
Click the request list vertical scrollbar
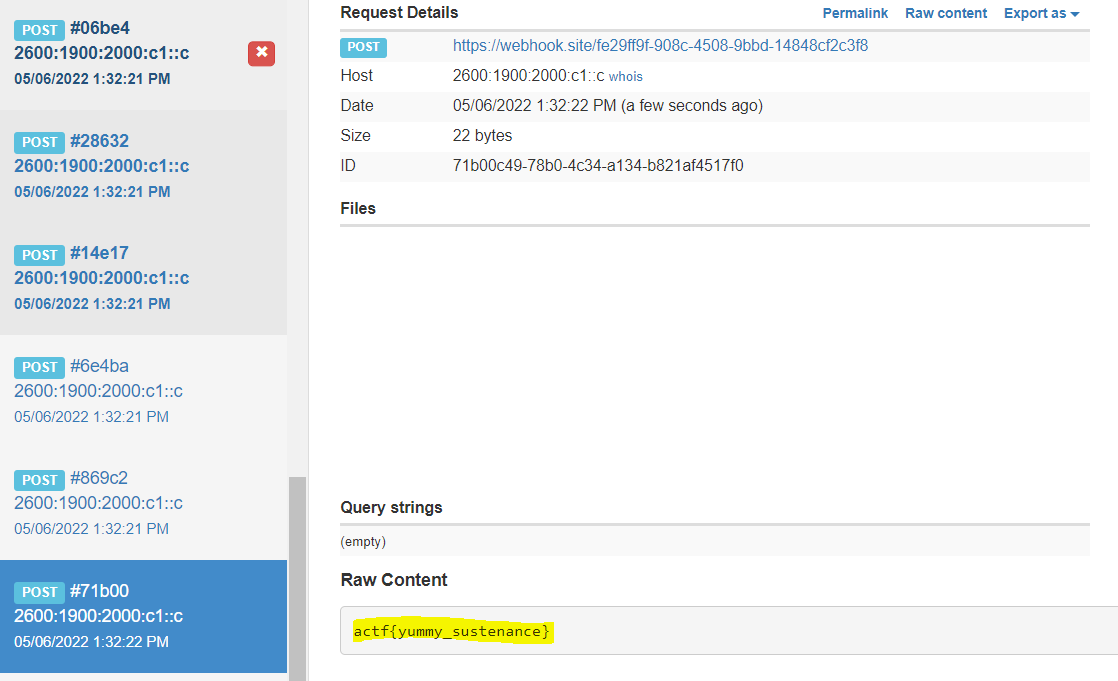(297, 570)
